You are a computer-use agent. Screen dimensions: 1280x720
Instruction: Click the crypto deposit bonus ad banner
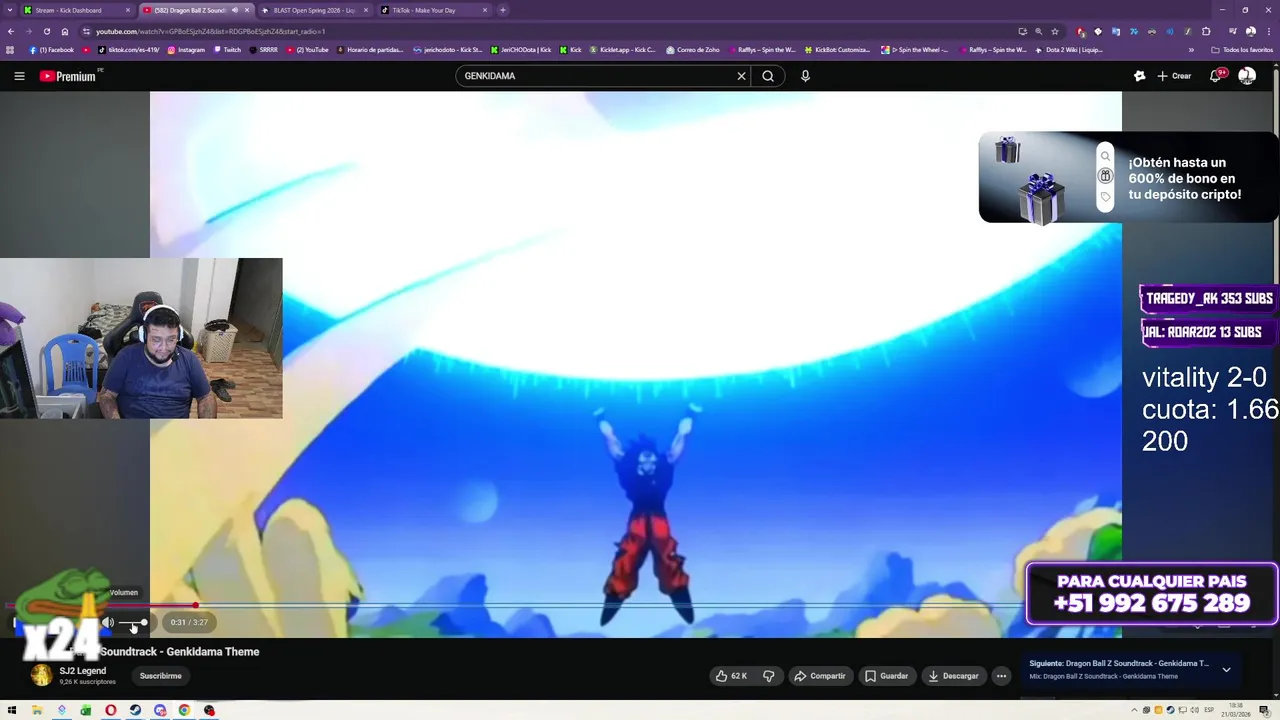(x=1128, y=178)
